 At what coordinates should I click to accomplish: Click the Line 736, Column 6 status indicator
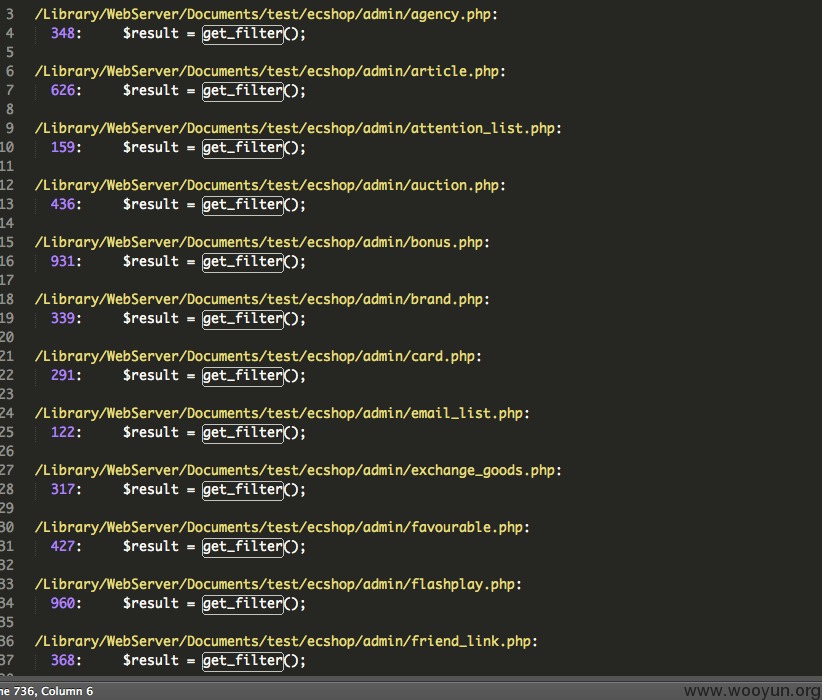(x=46, y=691)
